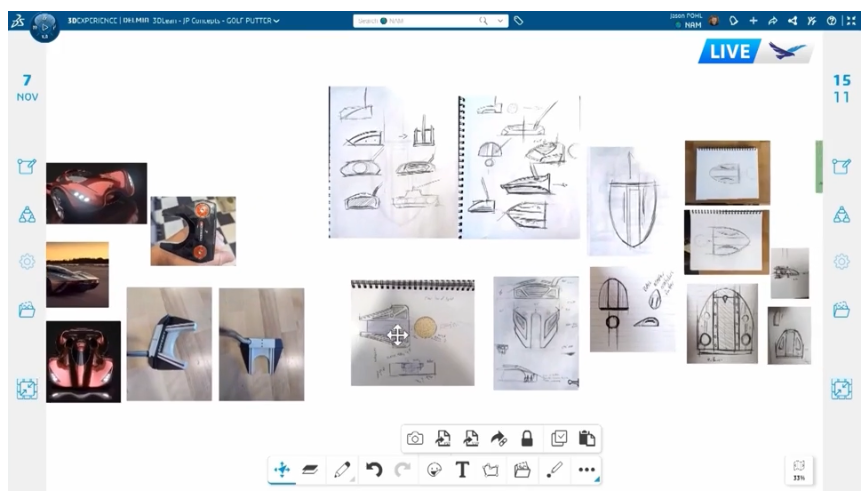Select the shield-shaped putter pencil sketch
This screenshot has height=500, width=868.
[x=627, y=201]
